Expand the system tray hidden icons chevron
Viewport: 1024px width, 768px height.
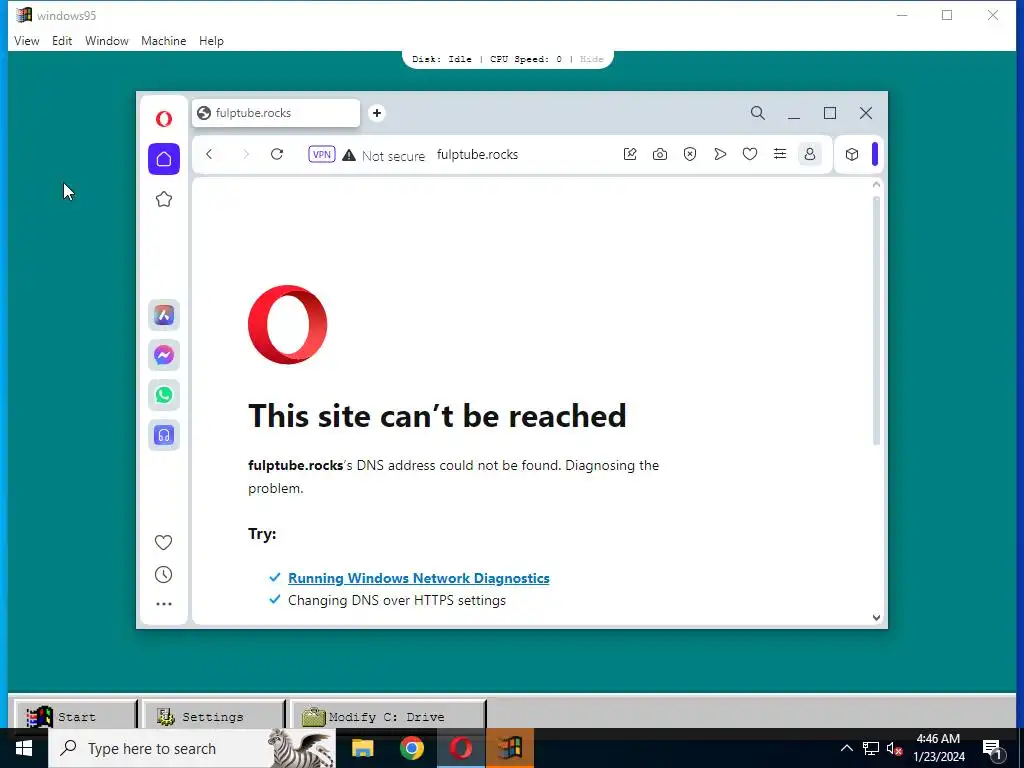point(846,748)
